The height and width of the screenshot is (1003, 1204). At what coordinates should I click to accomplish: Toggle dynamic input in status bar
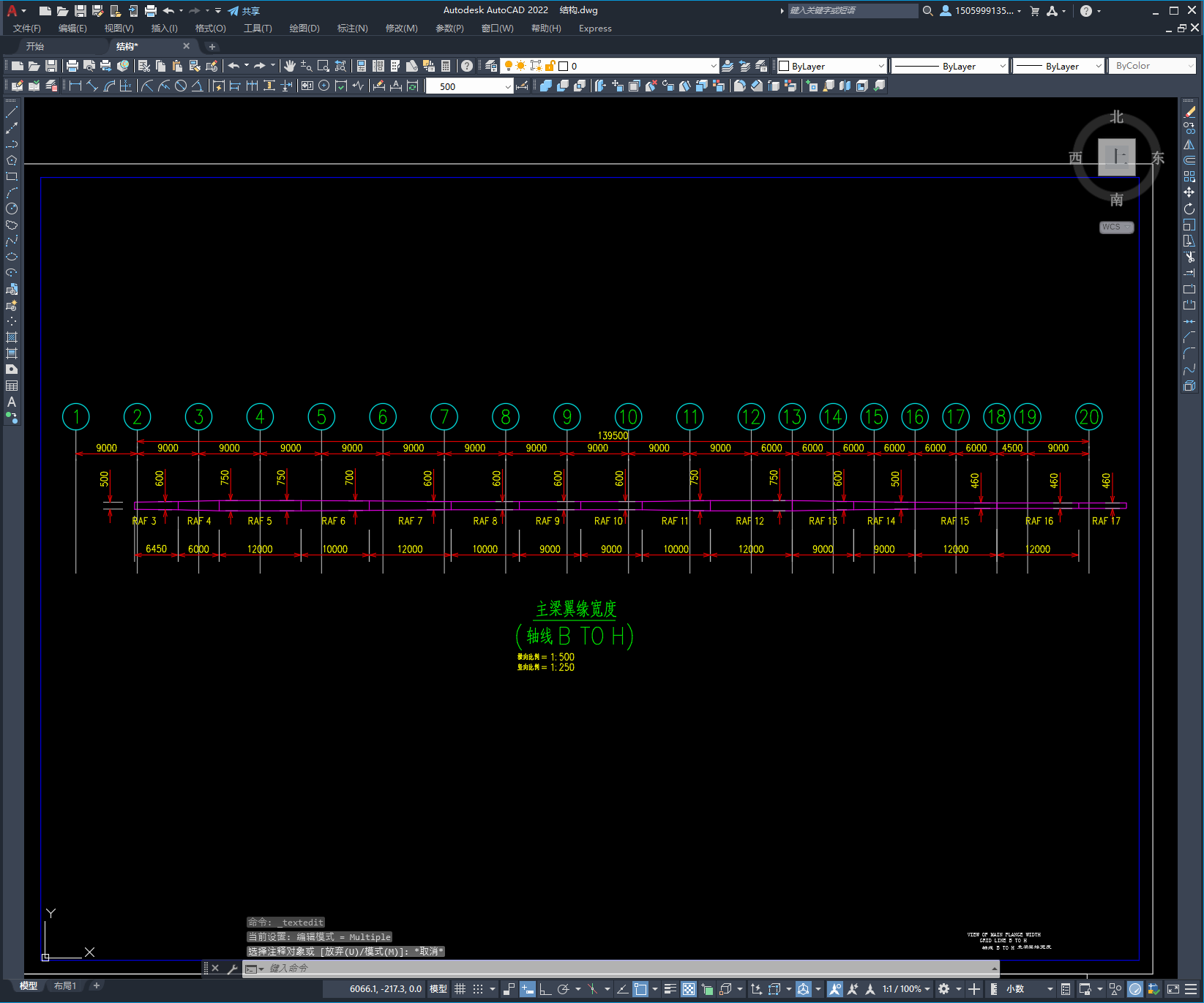click(x=528, y=989)
